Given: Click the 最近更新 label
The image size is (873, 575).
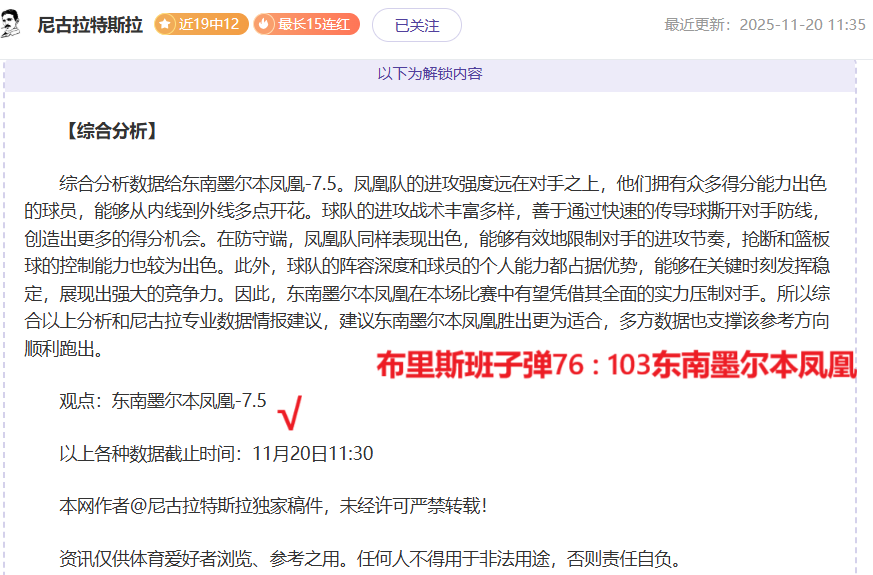Looking at the screenshot, I should pos(698,25).
